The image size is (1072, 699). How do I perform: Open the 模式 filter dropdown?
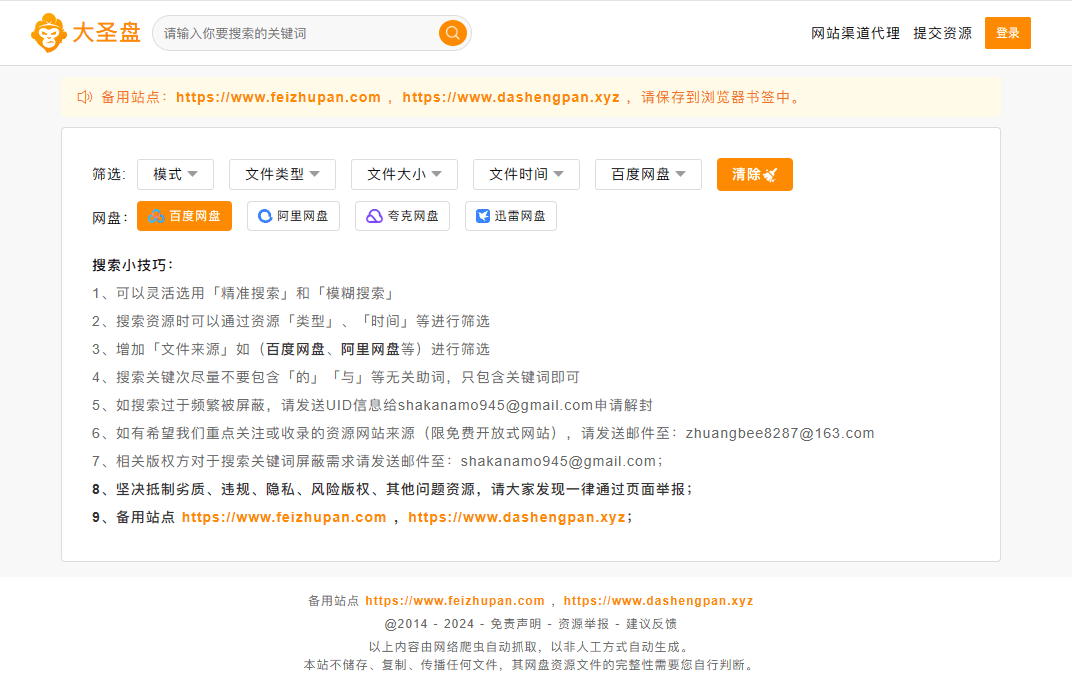click(175, 174)
